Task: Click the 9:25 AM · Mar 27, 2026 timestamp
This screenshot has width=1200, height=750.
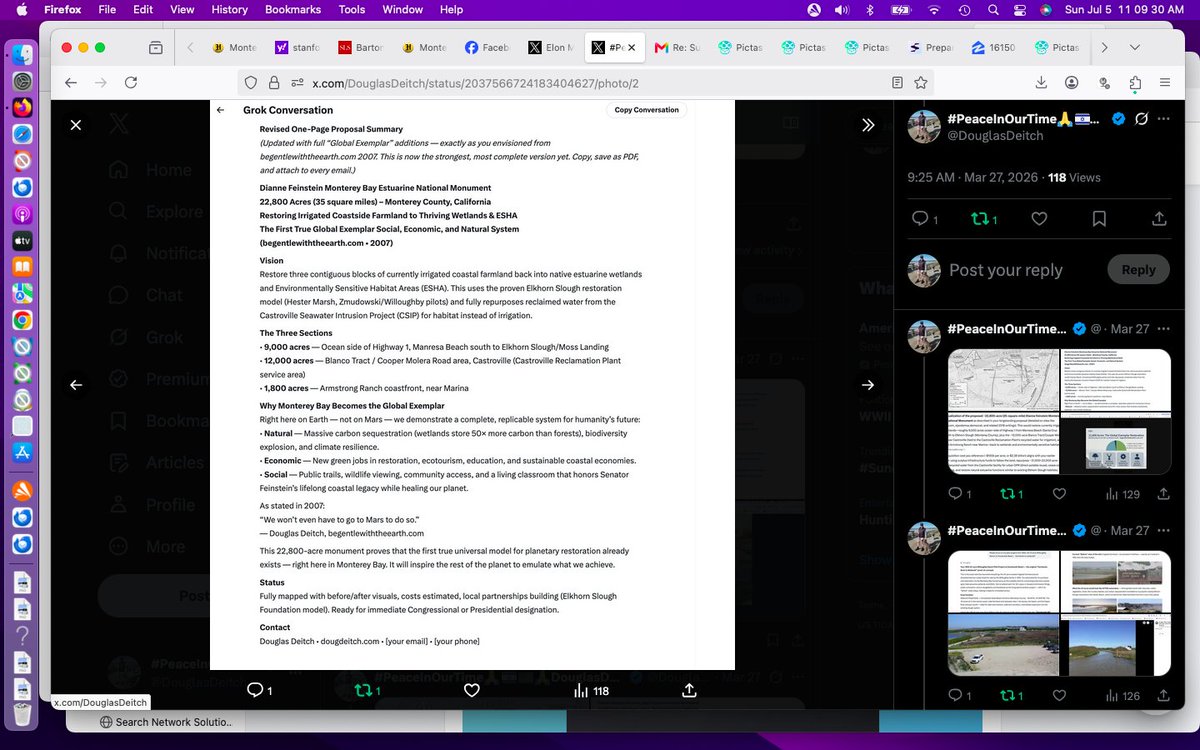Action: click(x=973, y=177)
